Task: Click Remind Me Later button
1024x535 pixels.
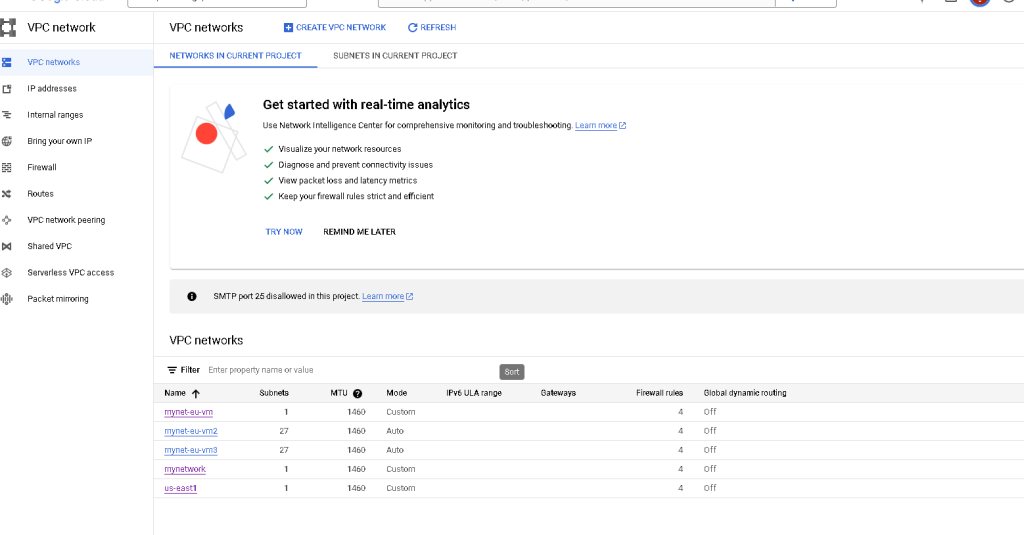Action: (x=359, y=232)
